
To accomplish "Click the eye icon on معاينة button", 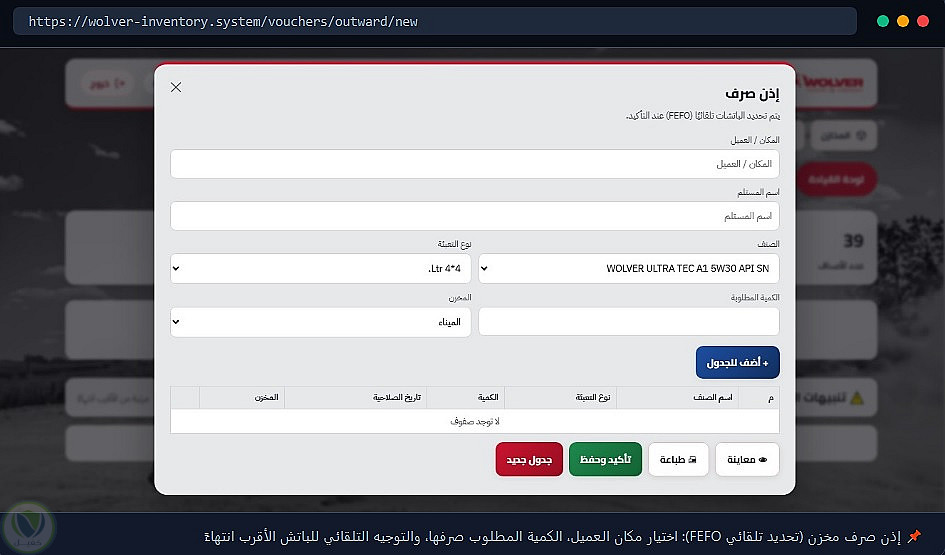I will (762, 460).
